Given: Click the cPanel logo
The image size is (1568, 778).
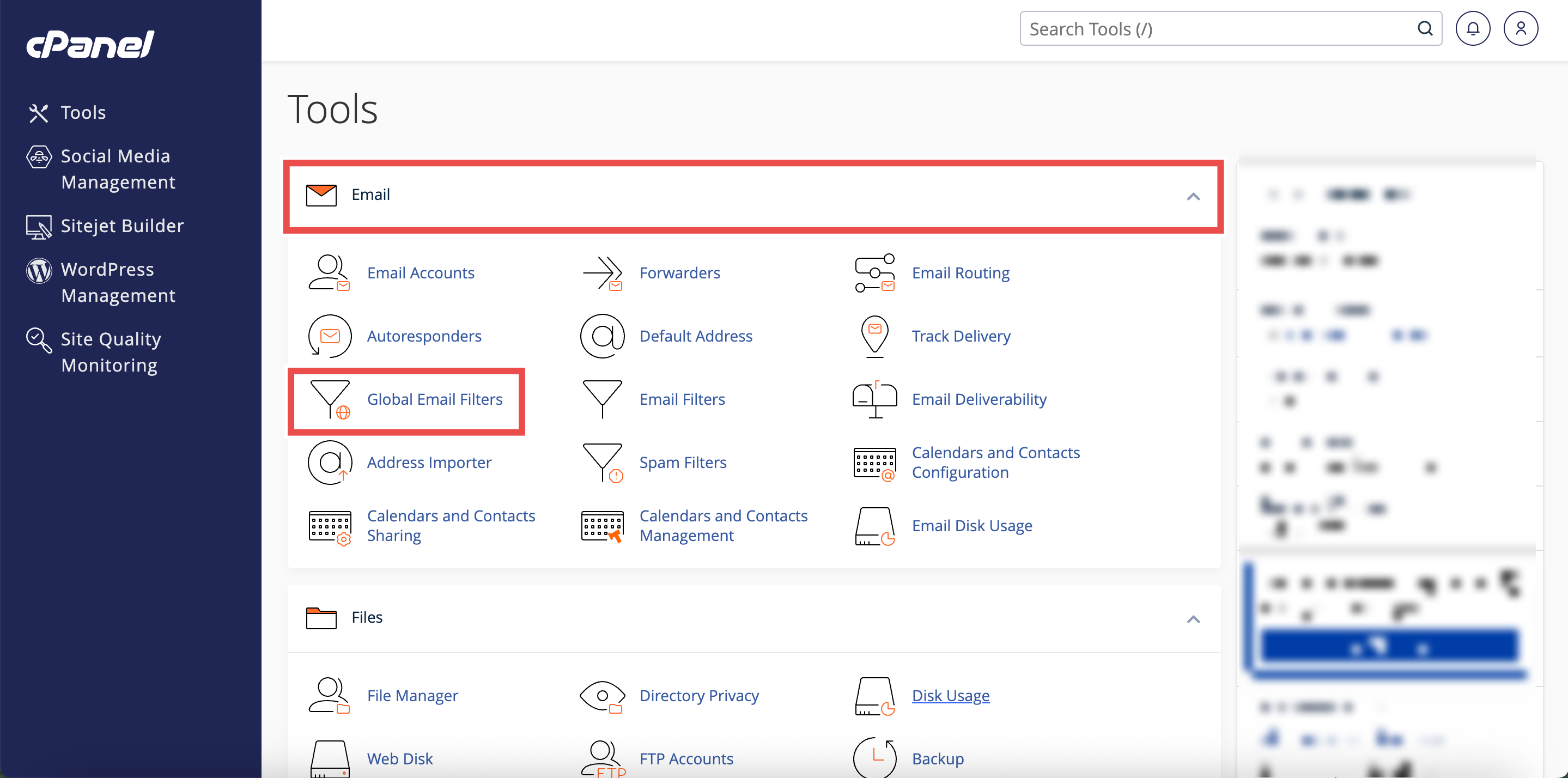Looking at the screenshot, I should click(90, 45).
